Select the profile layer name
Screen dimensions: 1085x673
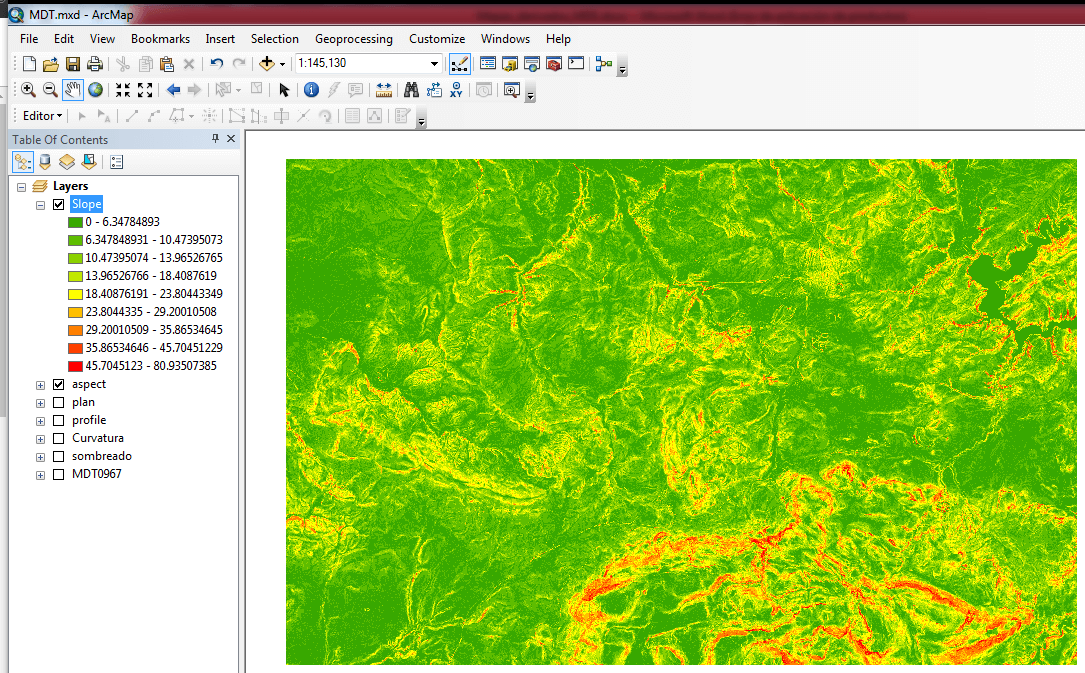click(89, 421)
